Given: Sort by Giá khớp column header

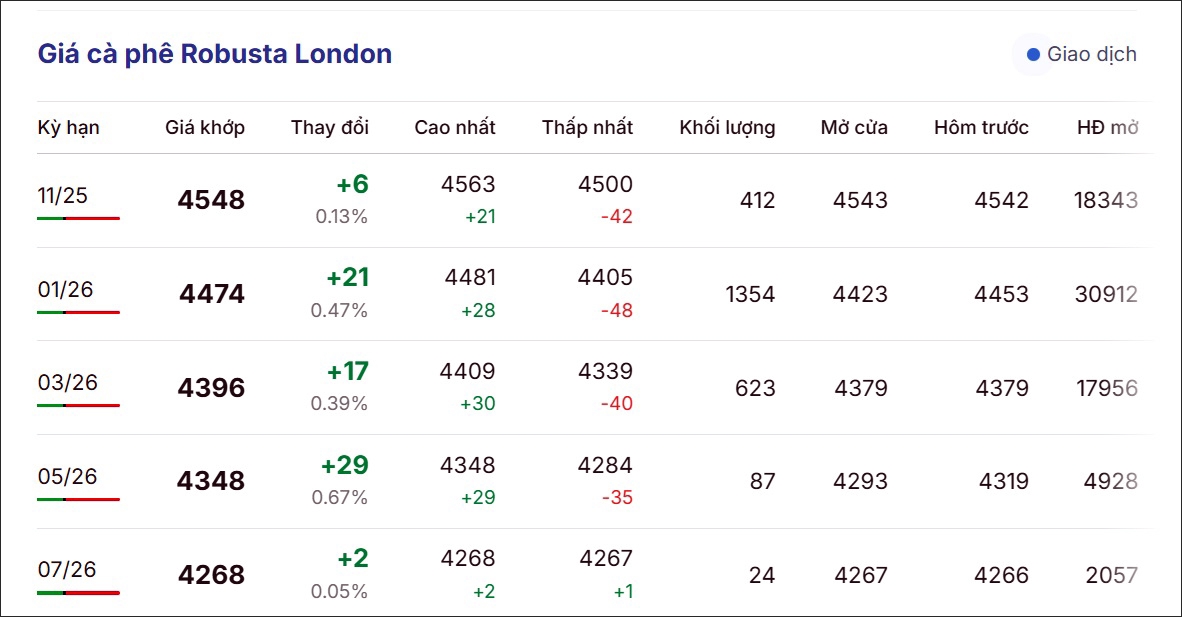Looking at the screenshot, I should click(205, 127).
